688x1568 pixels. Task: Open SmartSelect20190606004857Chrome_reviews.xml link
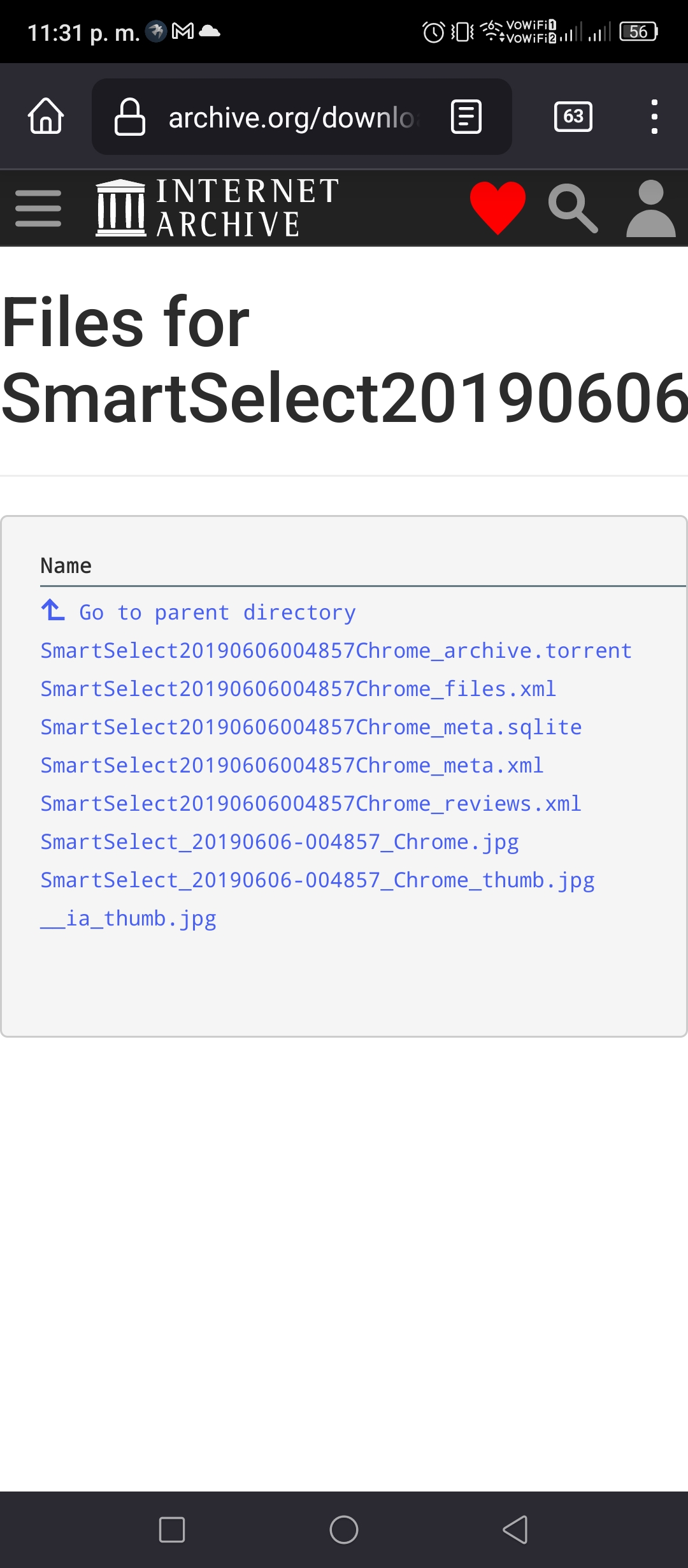click(311, 804)
